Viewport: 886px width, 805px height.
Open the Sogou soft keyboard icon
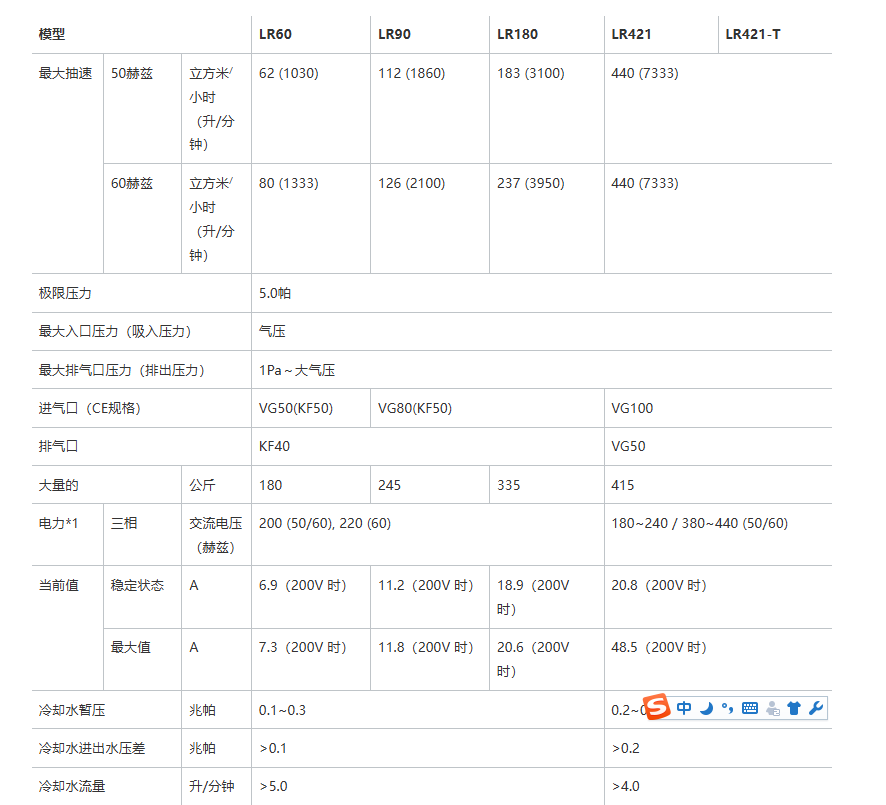(750, 708)
